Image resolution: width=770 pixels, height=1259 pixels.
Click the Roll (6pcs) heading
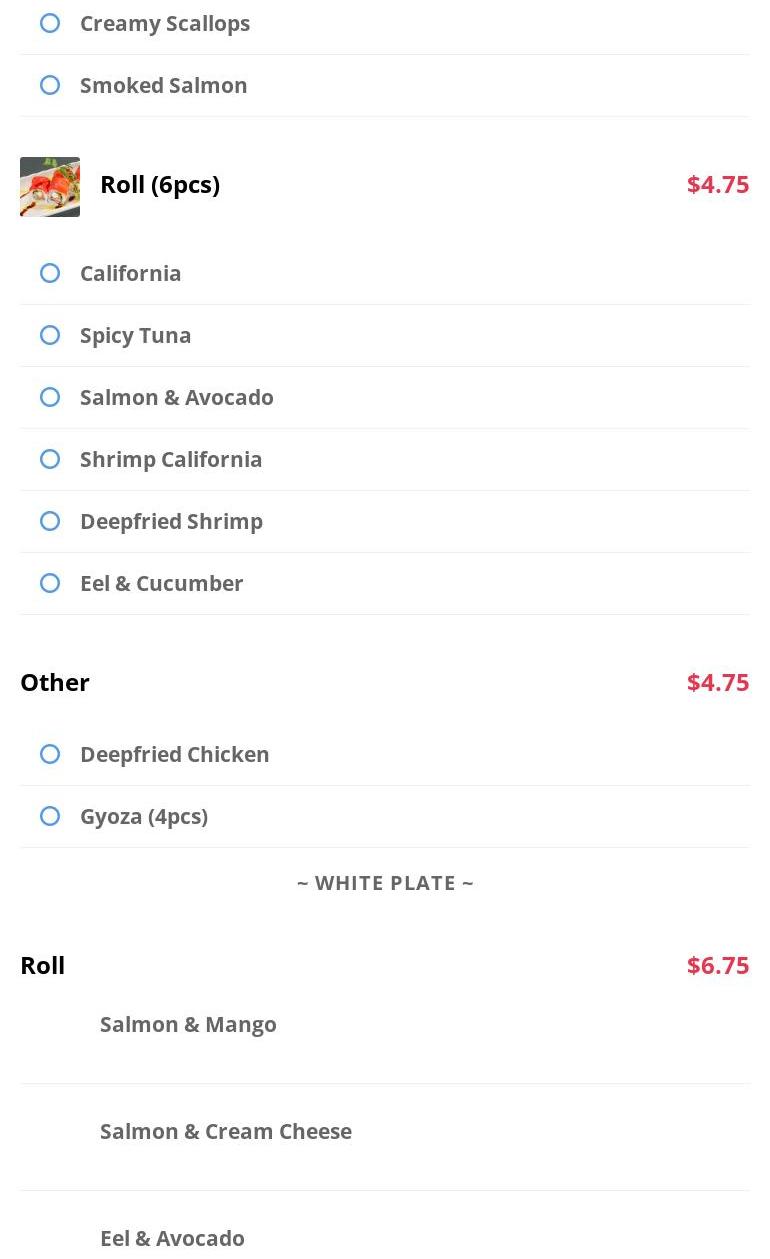coord(160,185)
